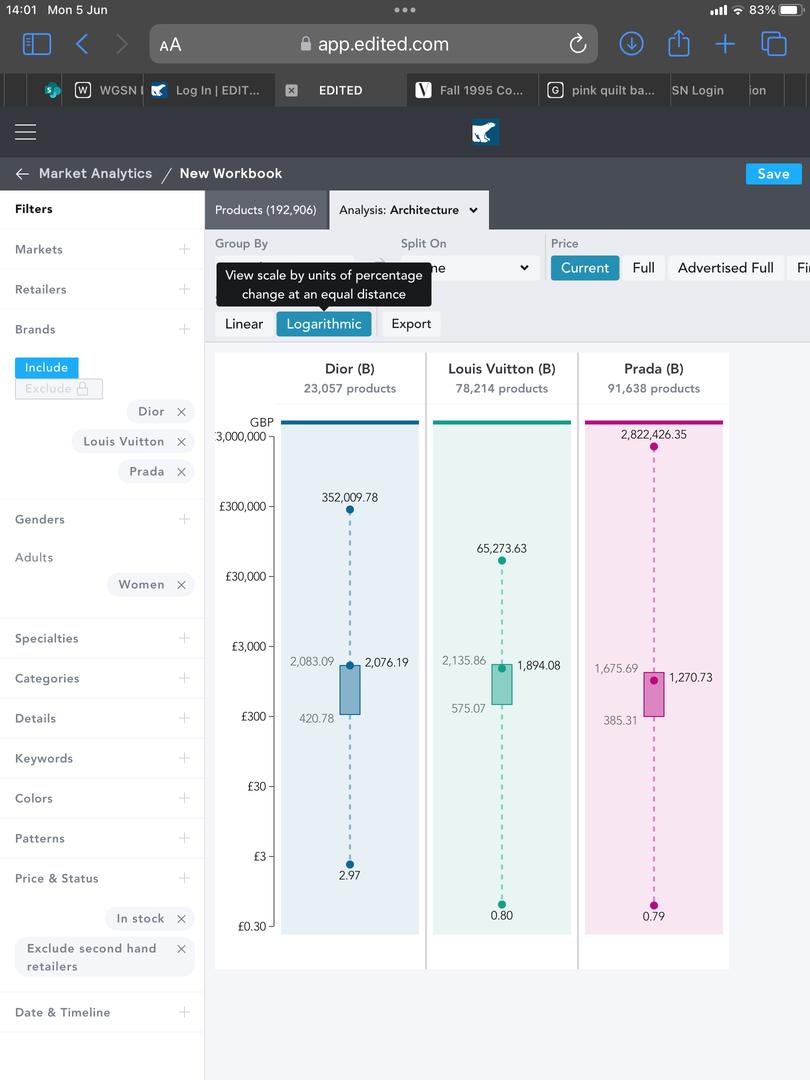Click Dior maximum point 352,009.78
810x1080 pixels.
(x=350, y=510)
